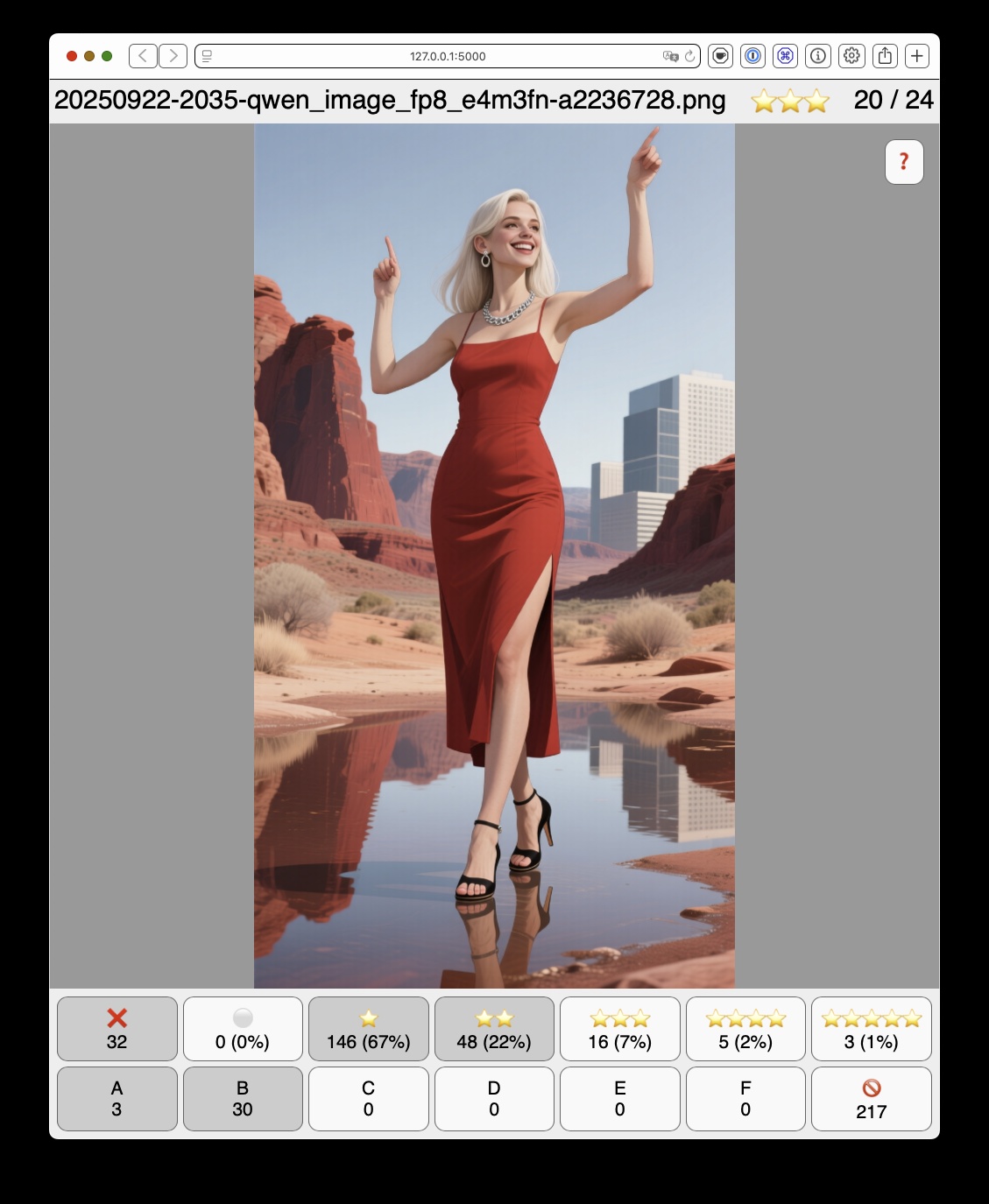The height and width of the screenshot is (1204, 989).
Task: Open the browser share menu
Action: 885,56
